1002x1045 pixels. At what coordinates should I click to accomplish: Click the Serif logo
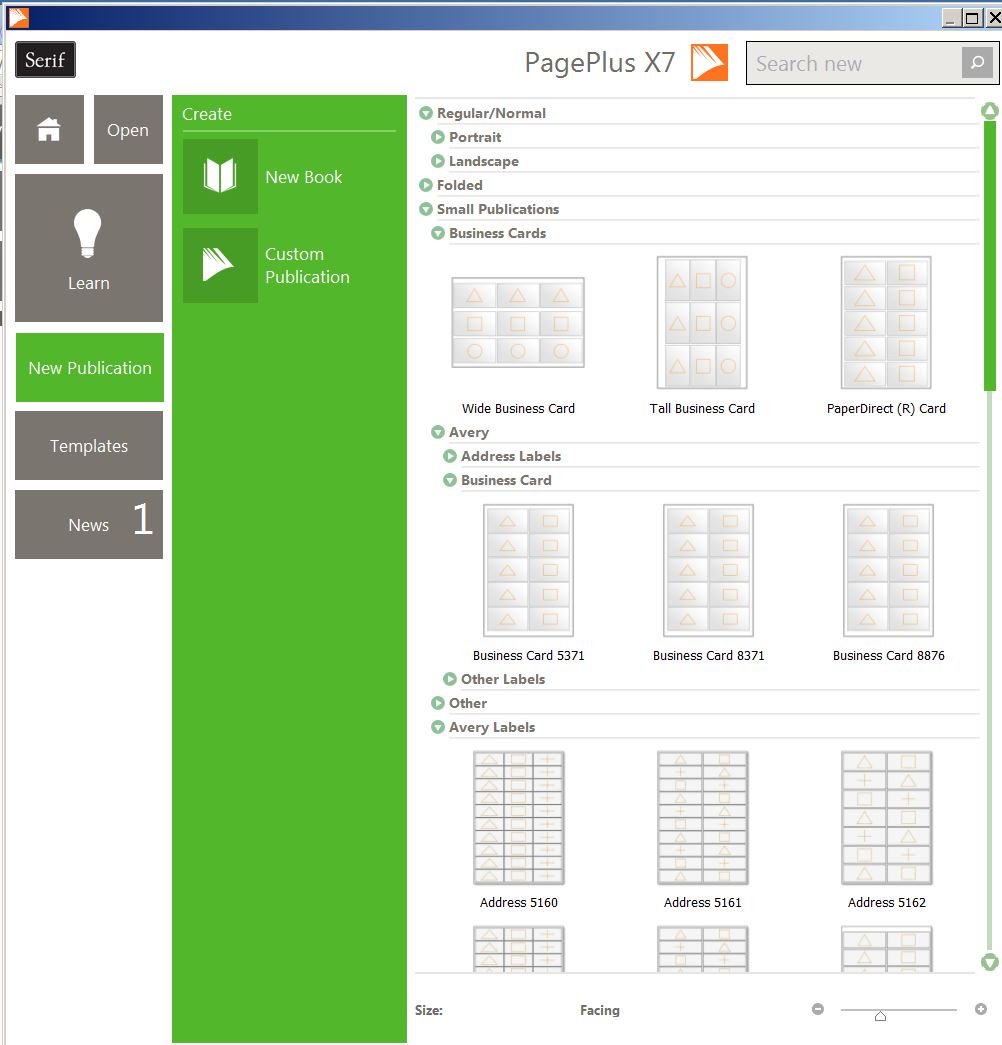pos(45,60)
